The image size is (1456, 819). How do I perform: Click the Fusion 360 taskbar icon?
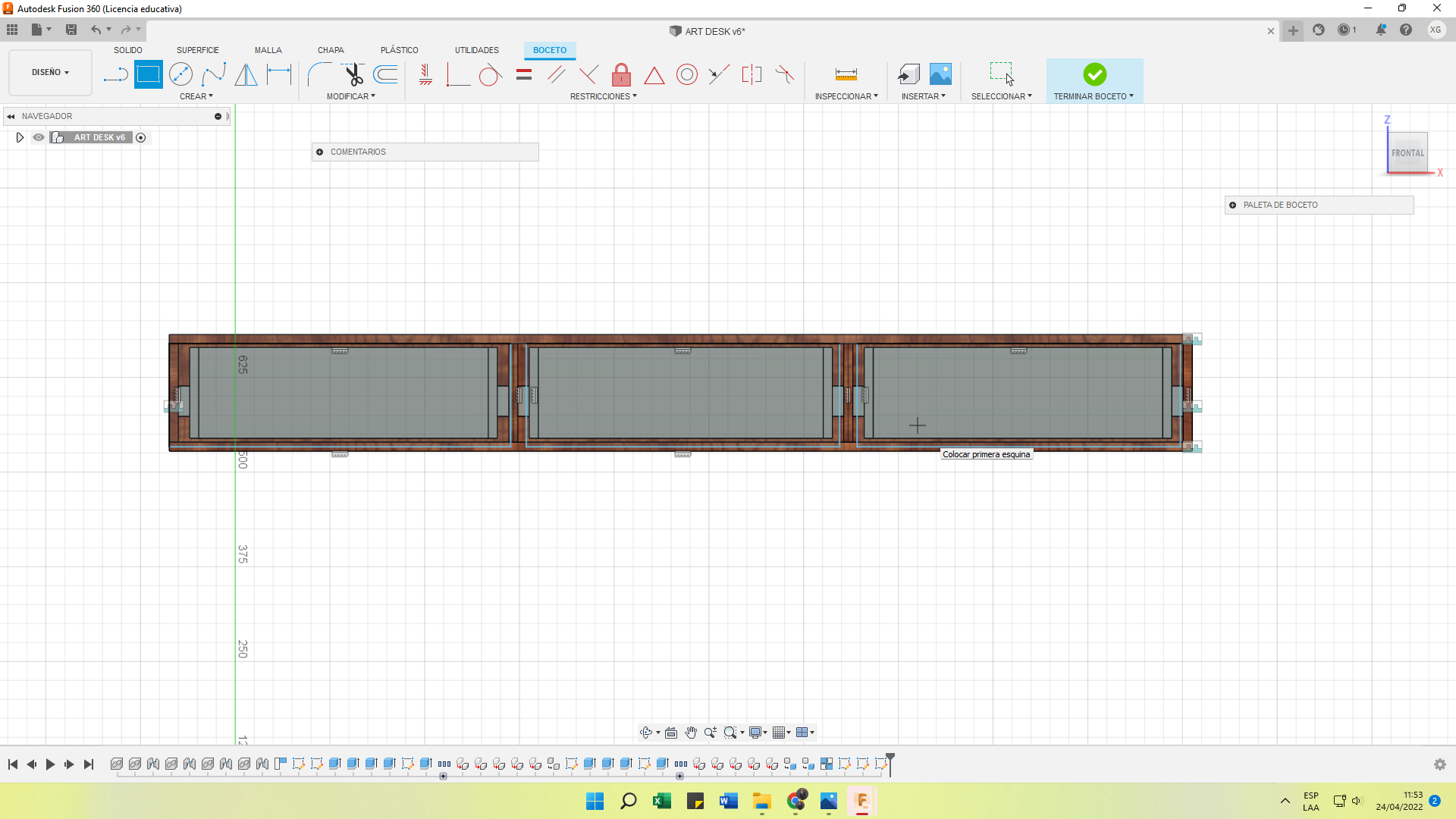click(863, 801)
